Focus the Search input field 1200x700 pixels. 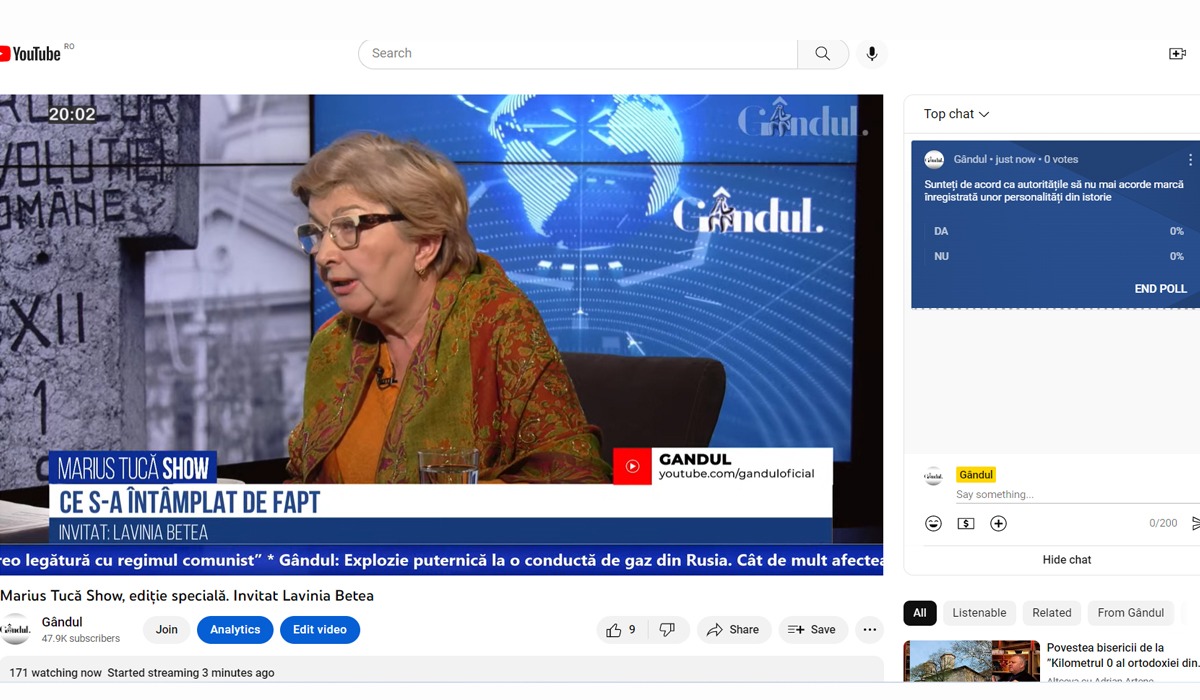(x=578, y=54)
